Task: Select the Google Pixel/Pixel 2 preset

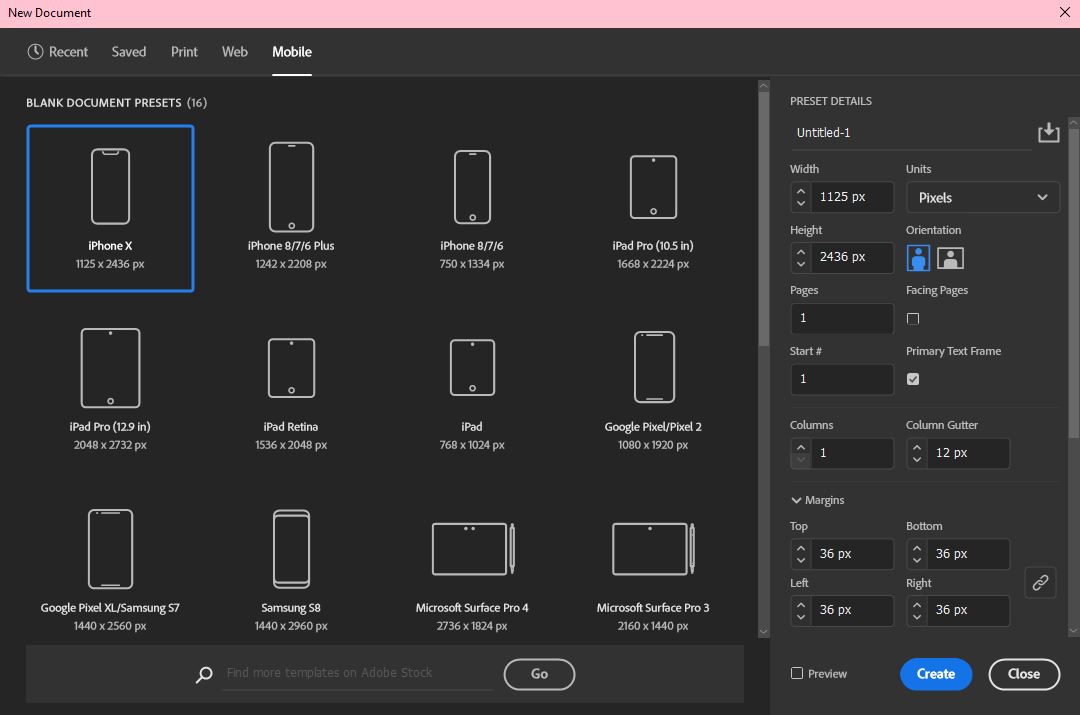Action: (x=653, y=389)
